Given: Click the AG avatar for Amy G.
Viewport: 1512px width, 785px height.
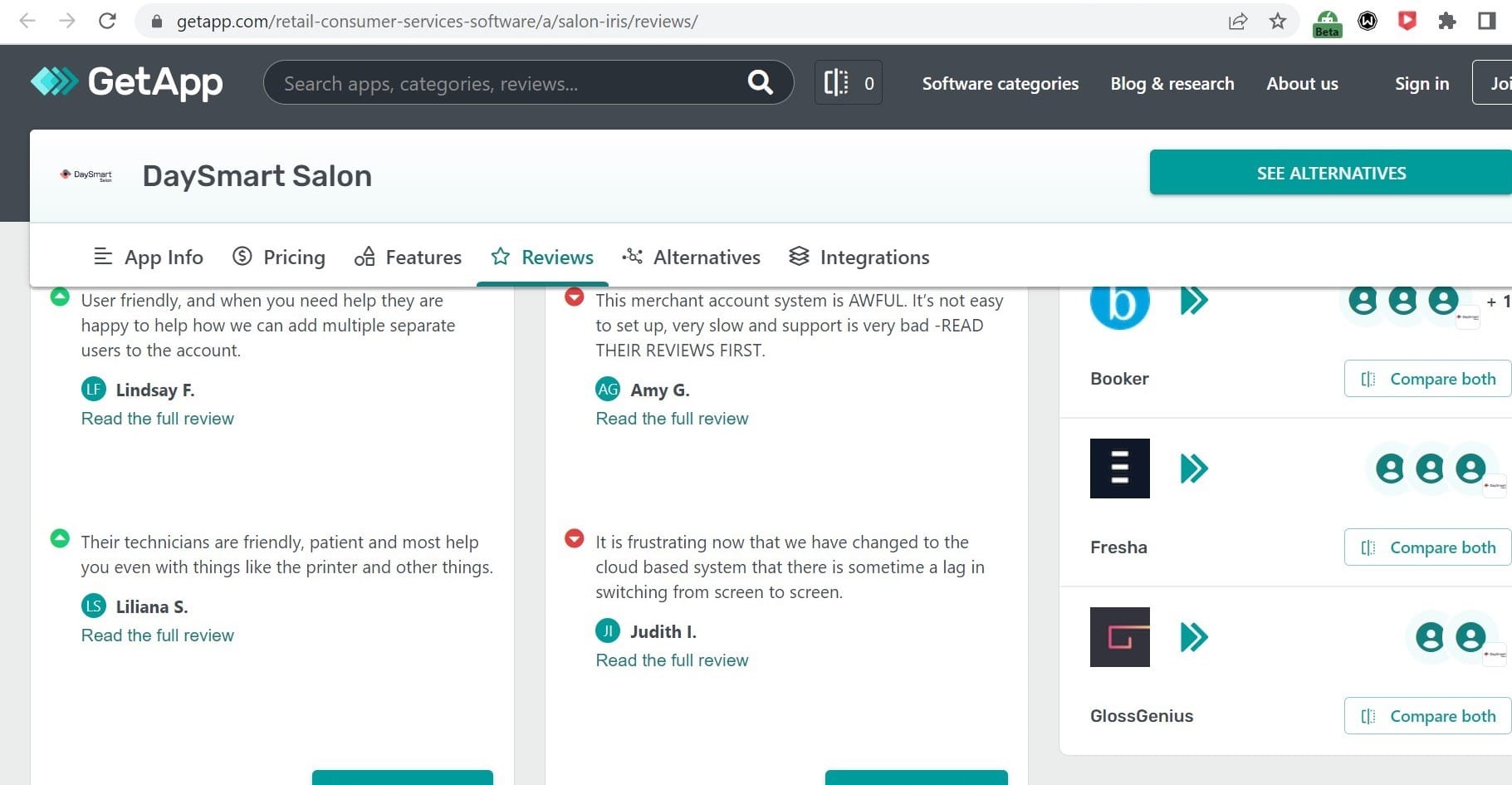Looking at the screenshot, I should [608, 389].
